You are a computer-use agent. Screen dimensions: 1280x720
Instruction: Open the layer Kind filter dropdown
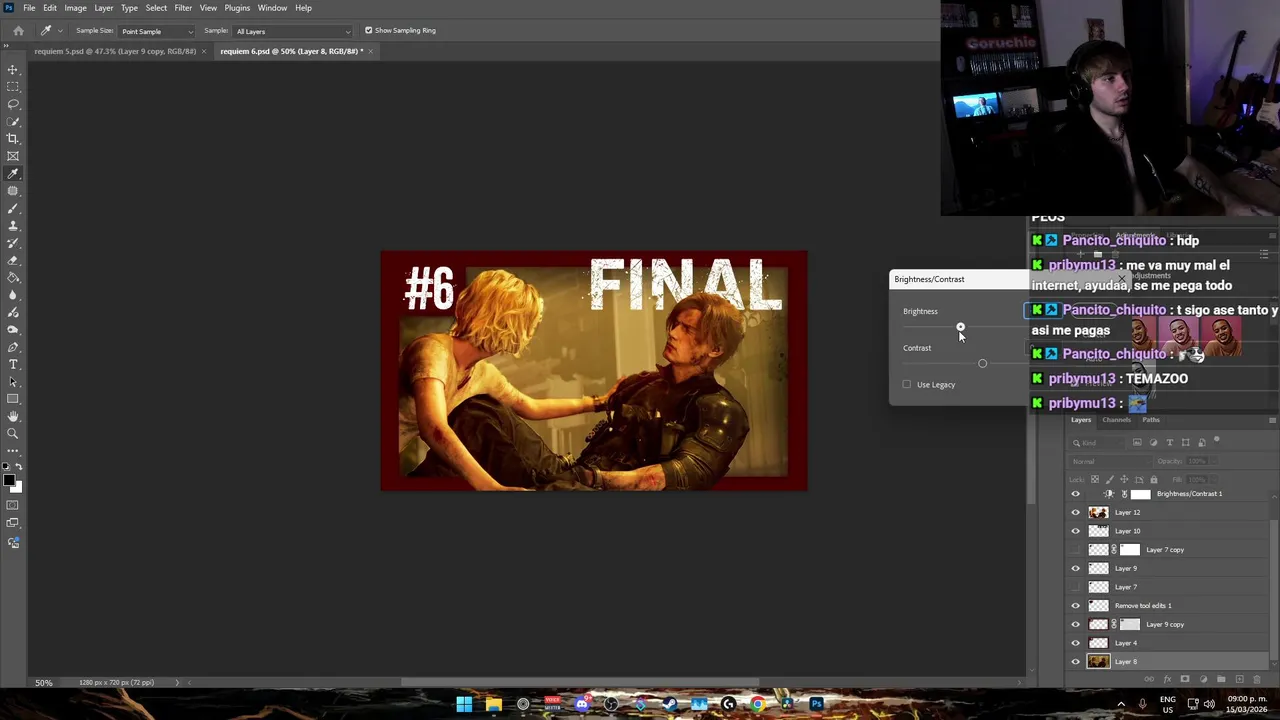(x=1098, y=443)
